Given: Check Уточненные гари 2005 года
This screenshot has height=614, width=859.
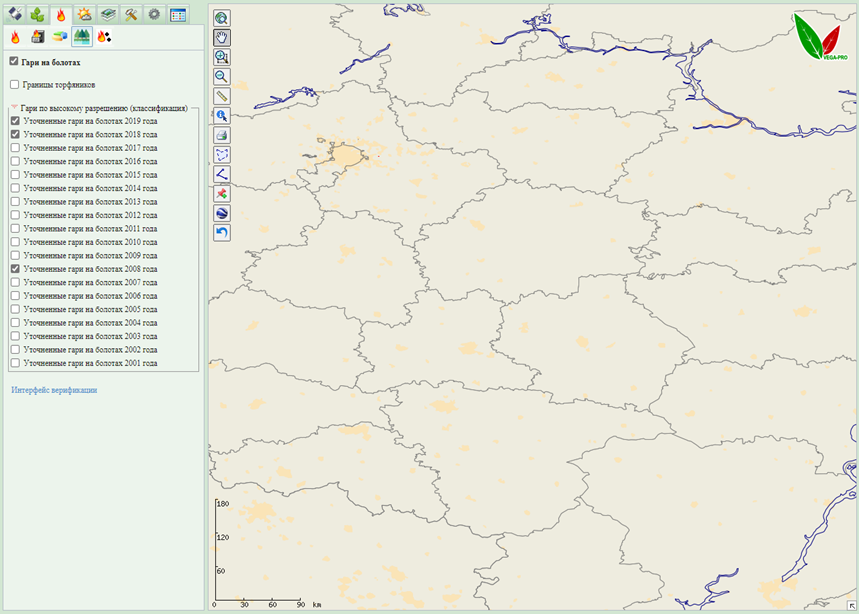Looking at the screenshot, I should coord(15,309).
